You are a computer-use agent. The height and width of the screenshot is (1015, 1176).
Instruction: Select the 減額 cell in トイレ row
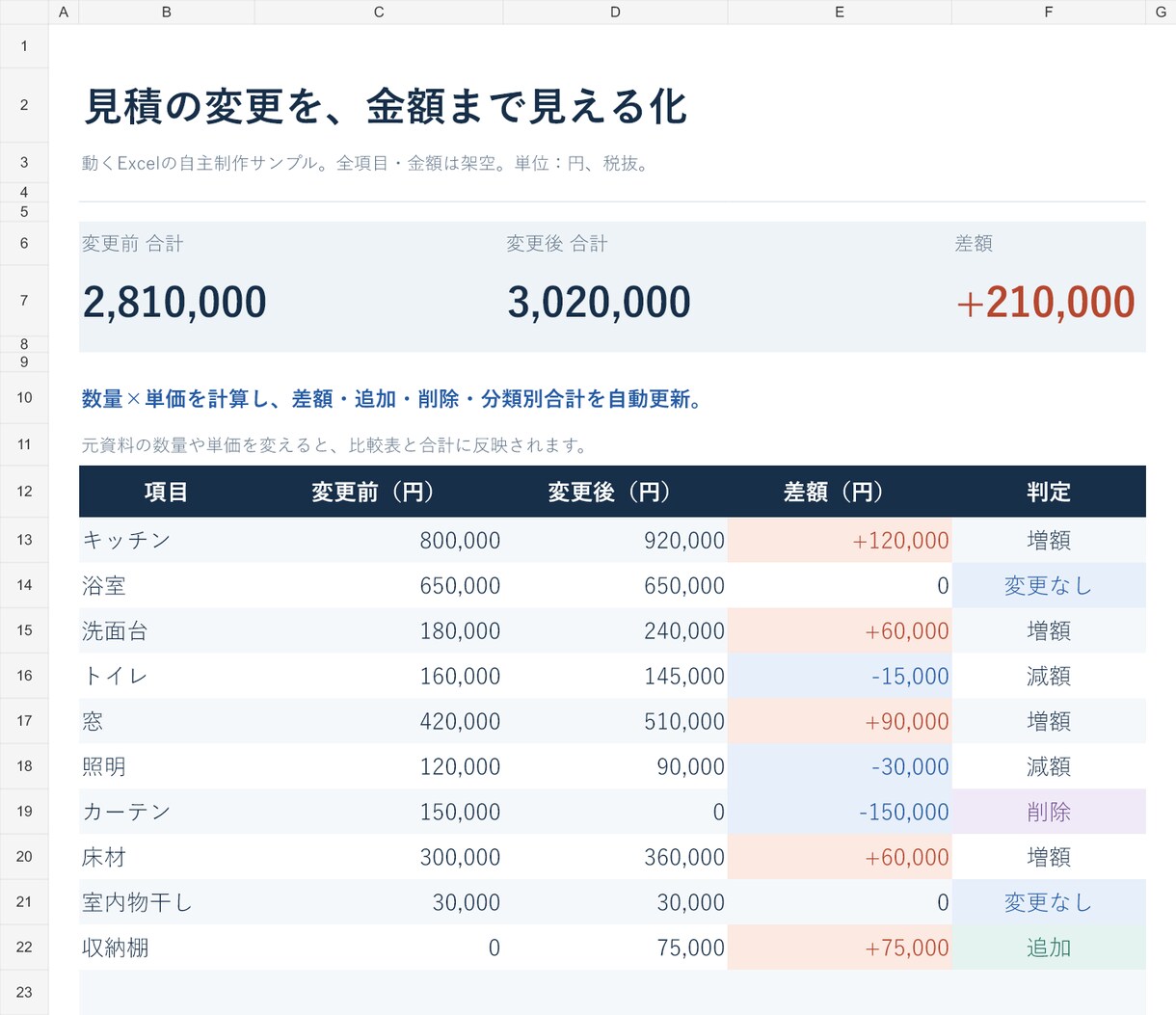click(x=1049, y=676)
